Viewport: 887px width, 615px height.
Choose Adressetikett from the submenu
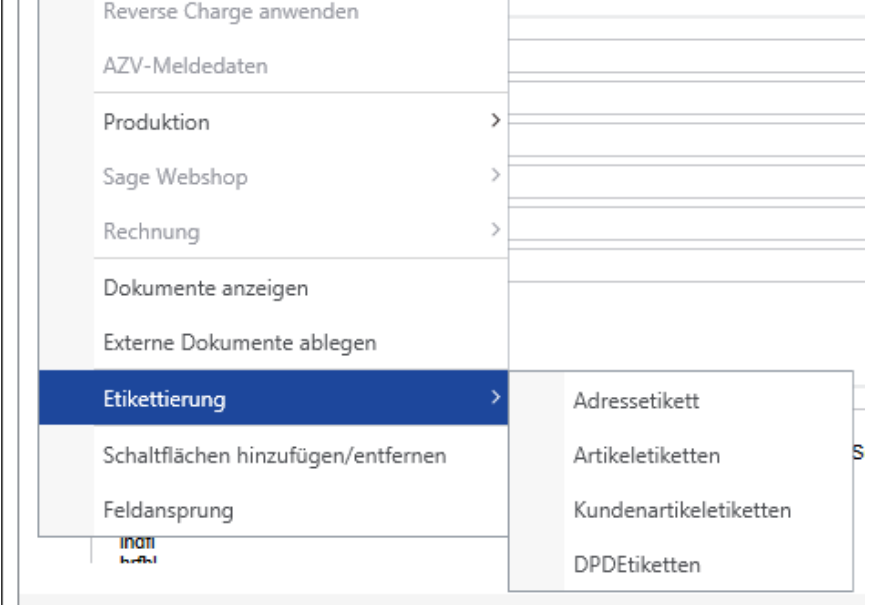tap(636, 402)
